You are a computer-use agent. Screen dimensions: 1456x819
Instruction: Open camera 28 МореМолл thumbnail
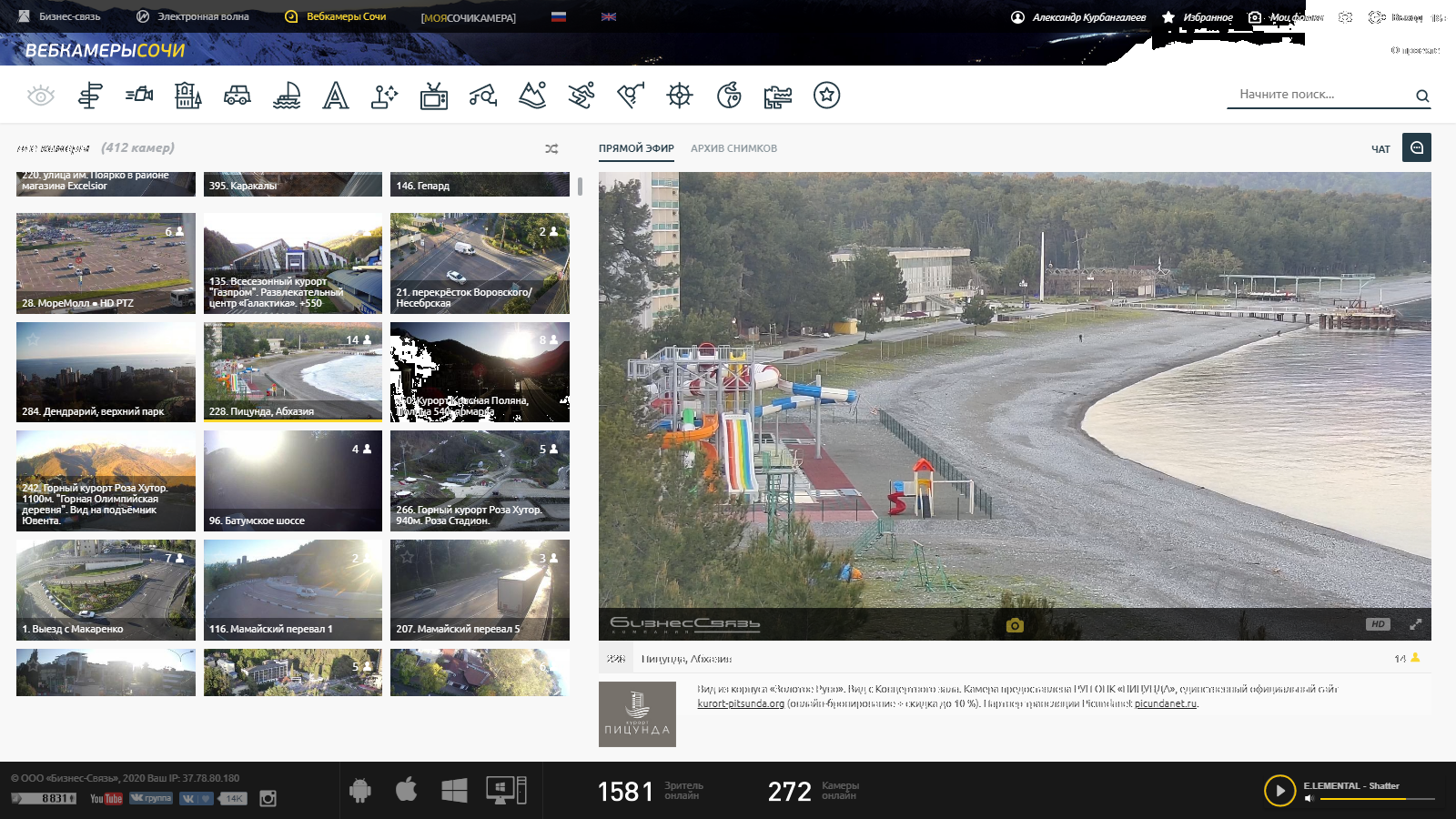106,264
